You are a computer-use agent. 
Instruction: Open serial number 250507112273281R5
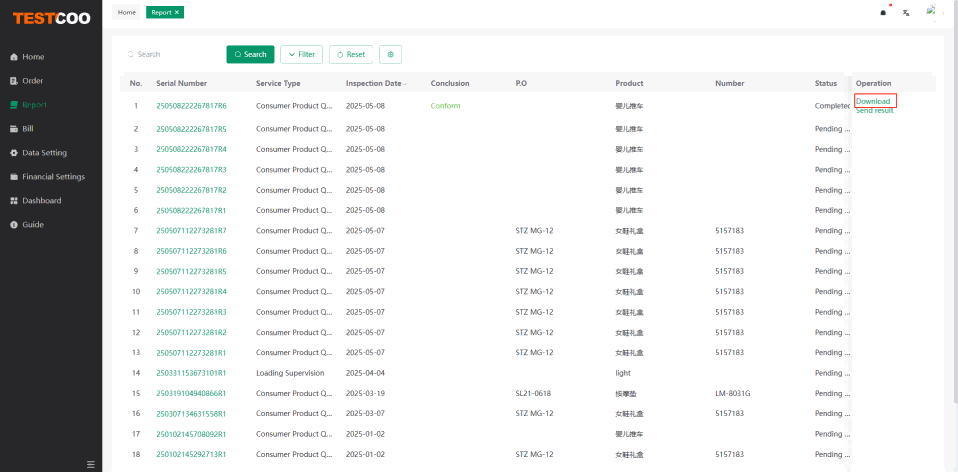coord(191,271)
